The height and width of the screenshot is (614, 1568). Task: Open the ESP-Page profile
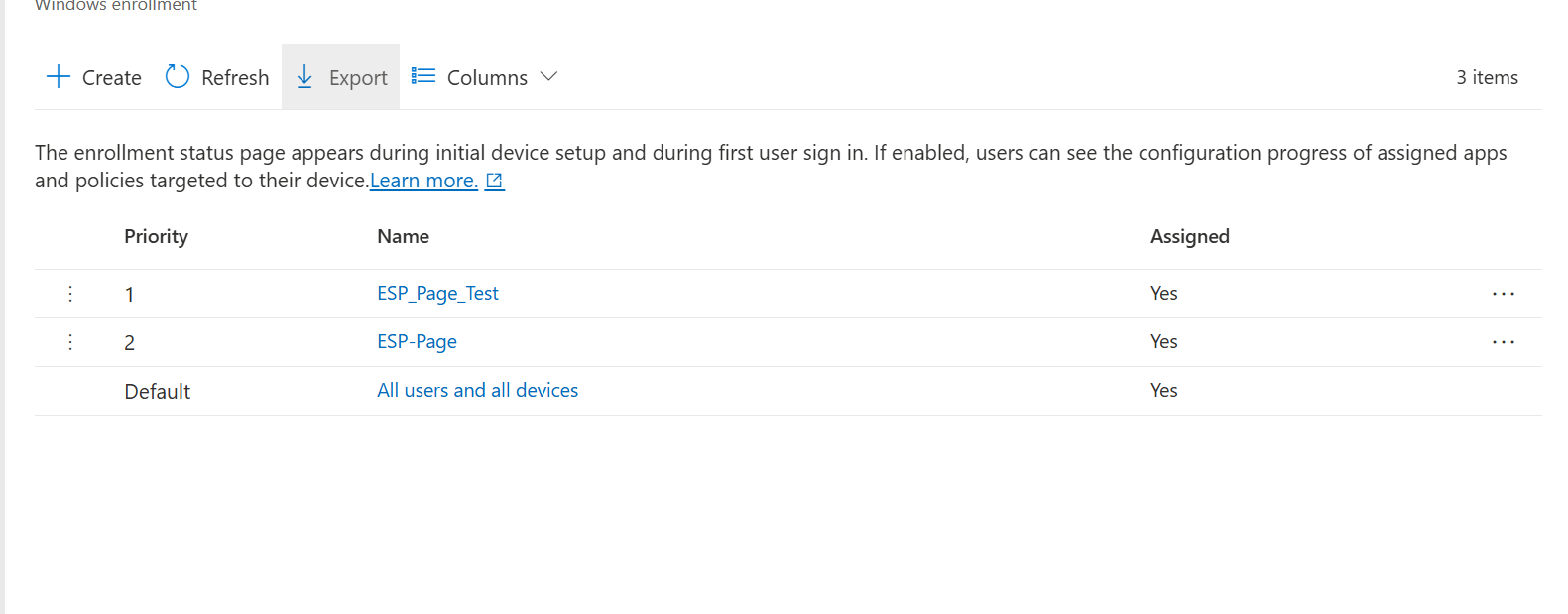point(417,341)
